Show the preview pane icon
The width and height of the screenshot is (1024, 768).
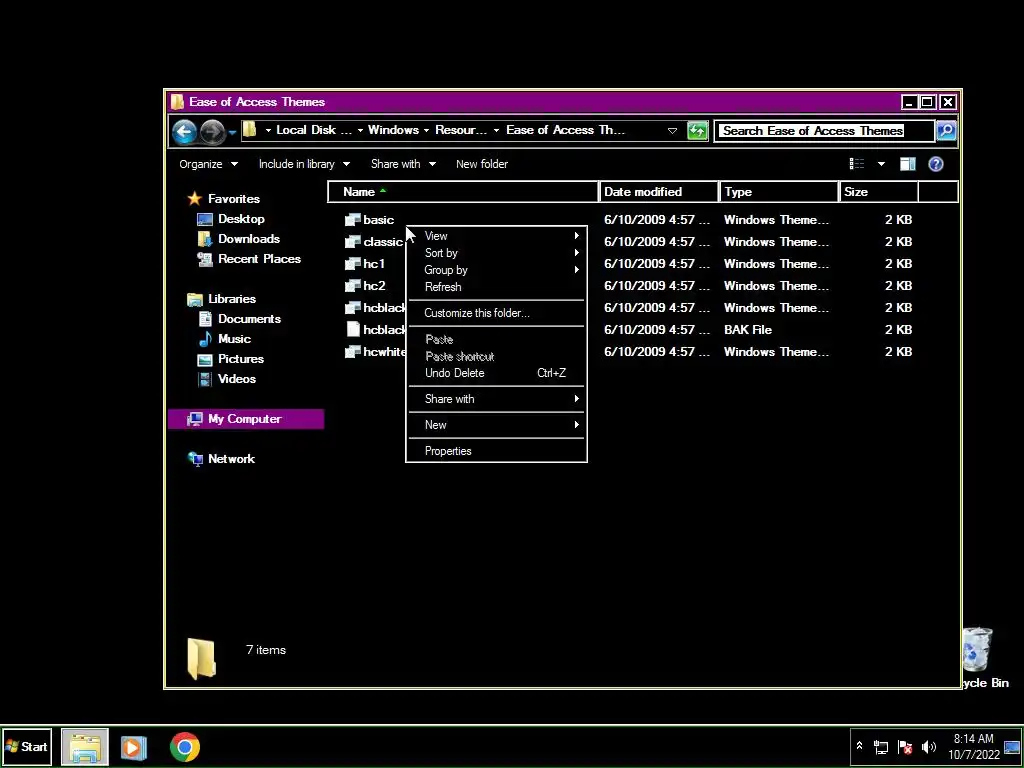[908, 164]
